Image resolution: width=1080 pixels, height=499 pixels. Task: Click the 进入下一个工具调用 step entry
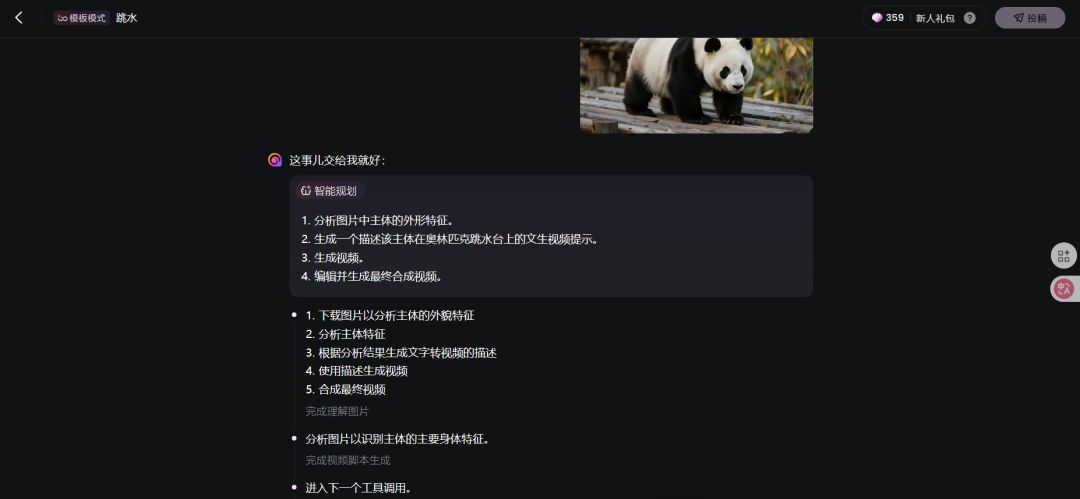pos(358,489)
